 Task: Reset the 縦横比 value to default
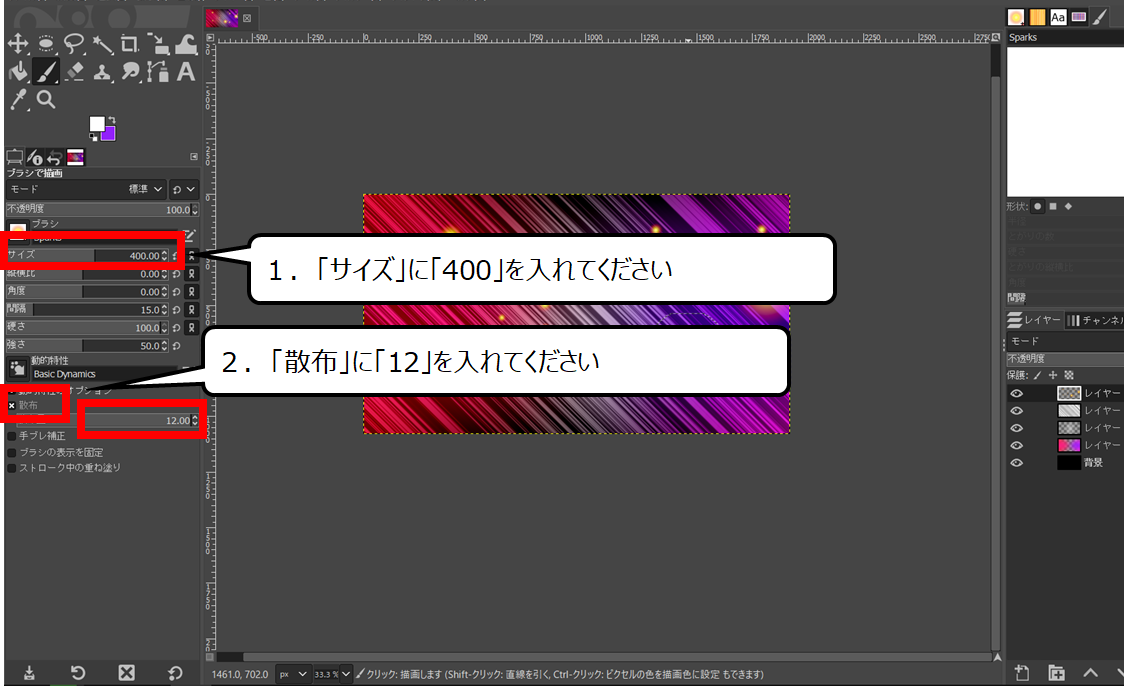click(x=176, y=274)
